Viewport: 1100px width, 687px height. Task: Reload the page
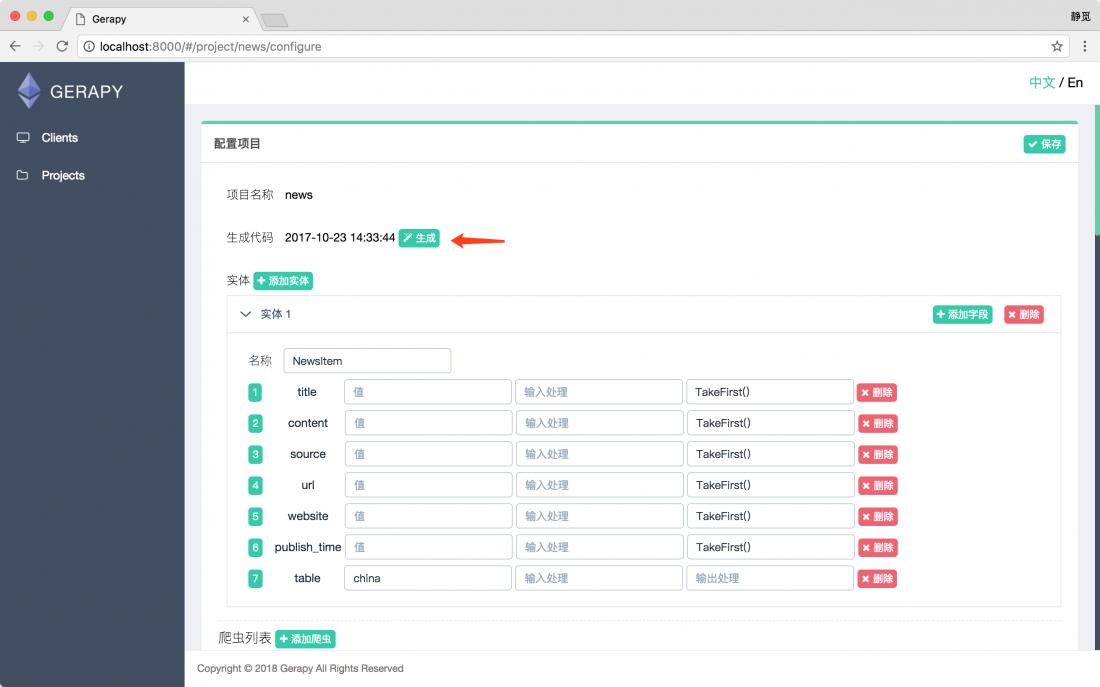62,46
